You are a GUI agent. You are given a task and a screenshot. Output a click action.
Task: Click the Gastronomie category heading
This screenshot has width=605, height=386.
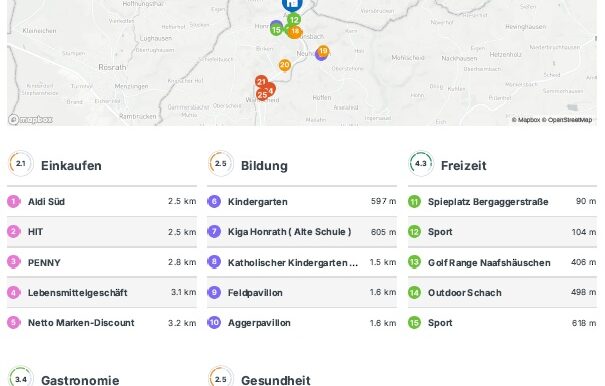click(x=80, y=380)
